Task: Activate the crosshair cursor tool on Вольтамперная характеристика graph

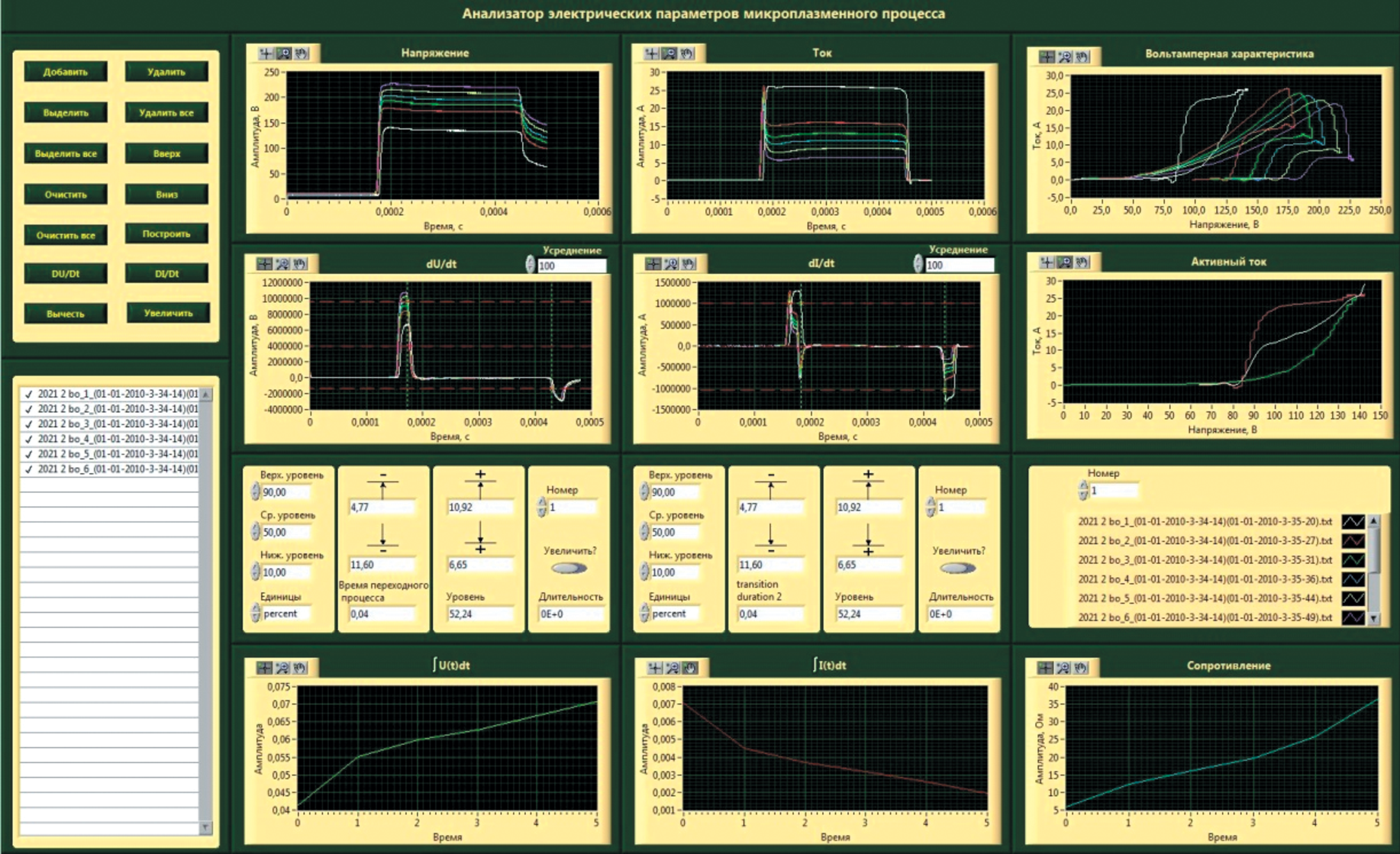Action: (1047, 56)
